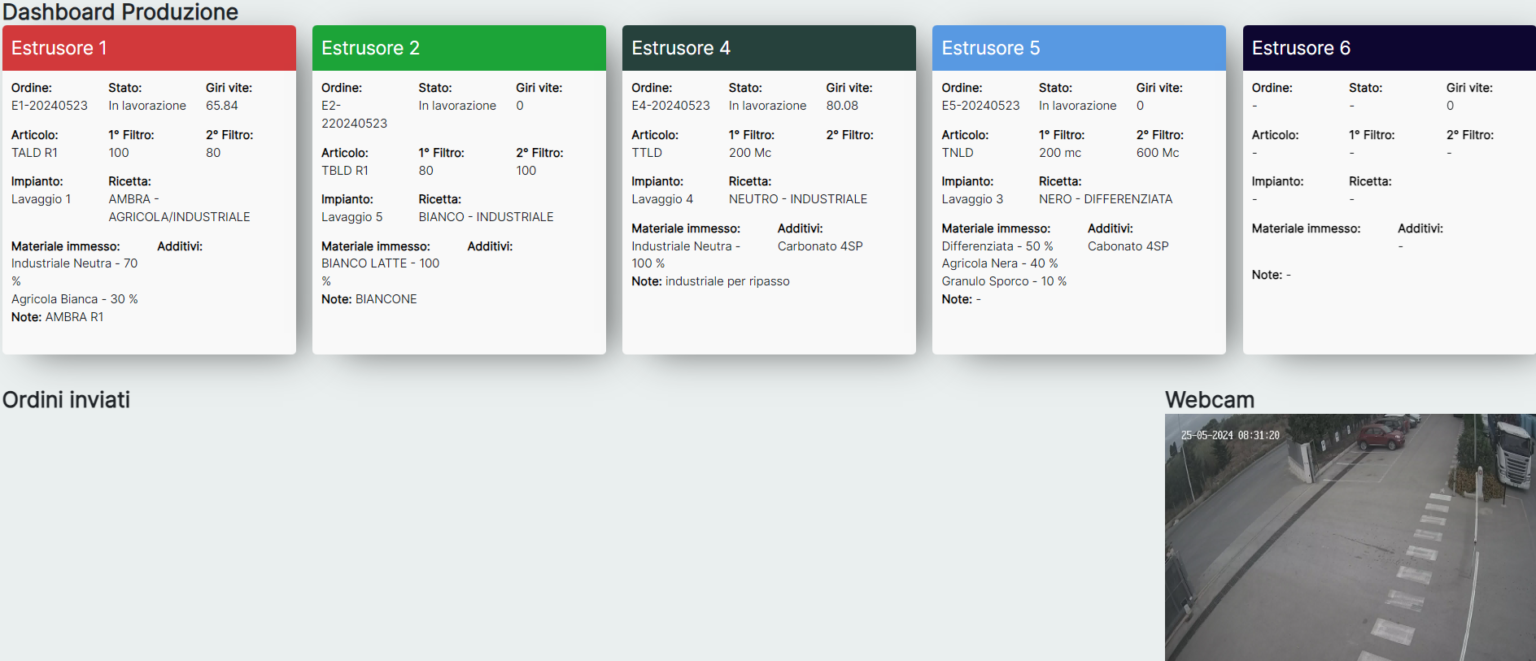This screenshot has width=1536, height=661.
Task: Select order number E1-20240523
Action: (x=49, y=106)
